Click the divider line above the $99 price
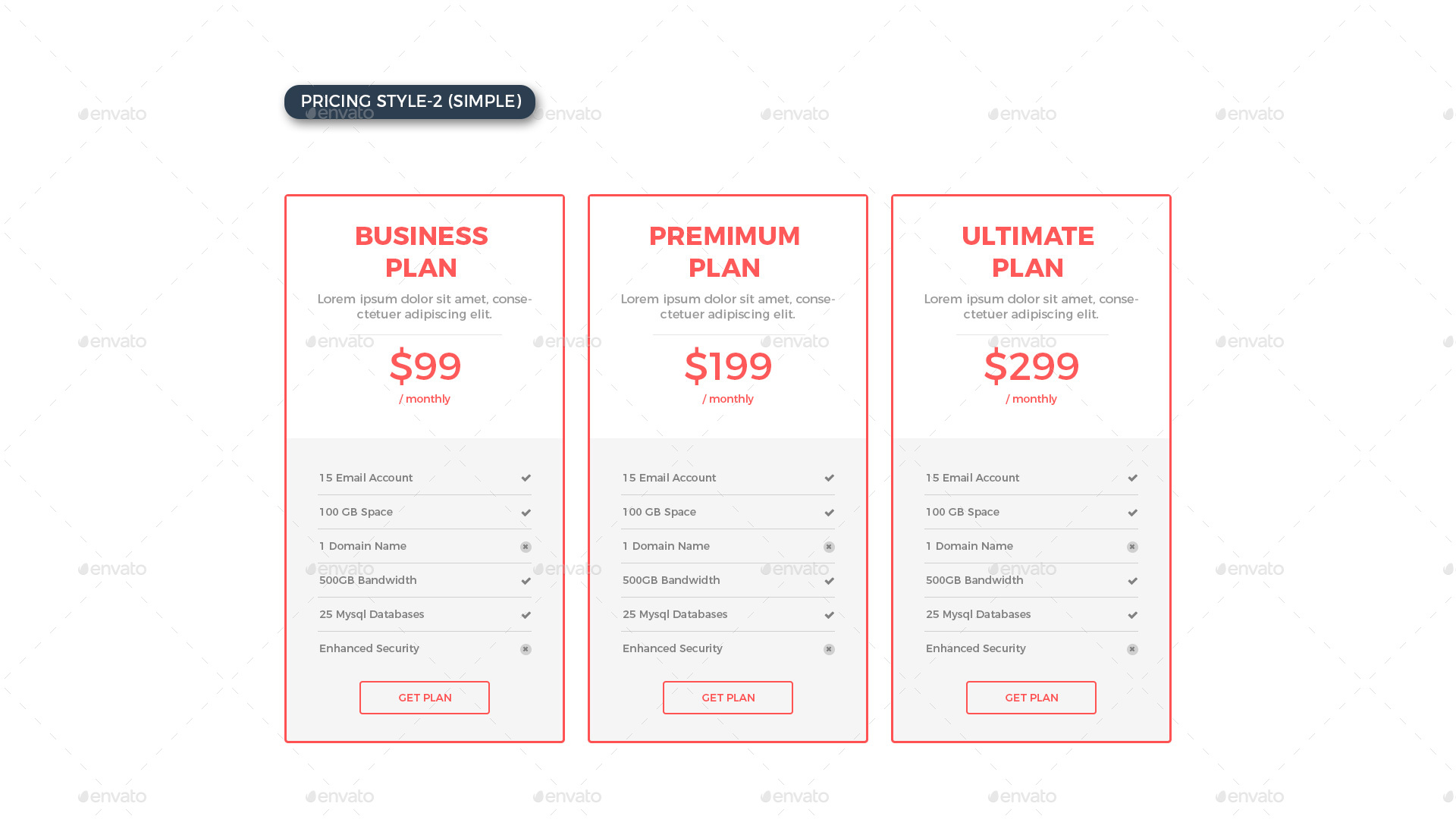 [424, 336]
